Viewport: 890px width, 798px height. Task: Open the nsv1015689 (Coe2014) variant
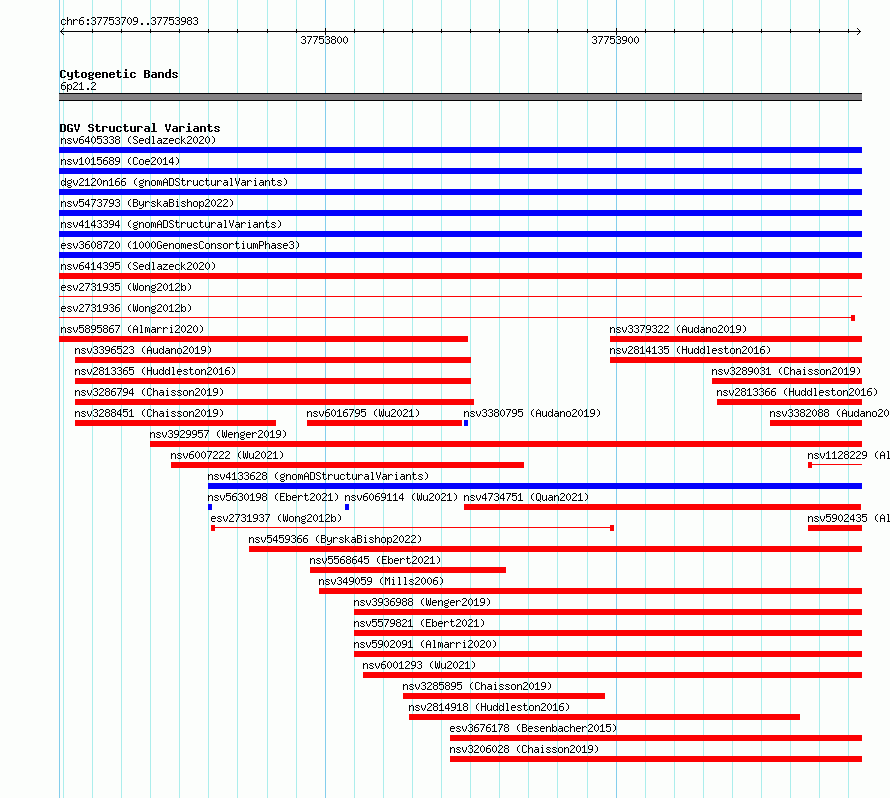coord(120,161)
